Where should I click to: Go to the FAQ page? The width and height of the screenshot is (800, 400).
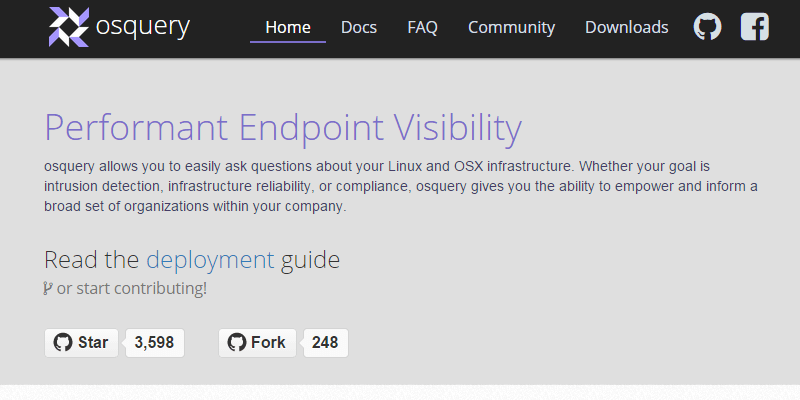(x=422, y=28)
